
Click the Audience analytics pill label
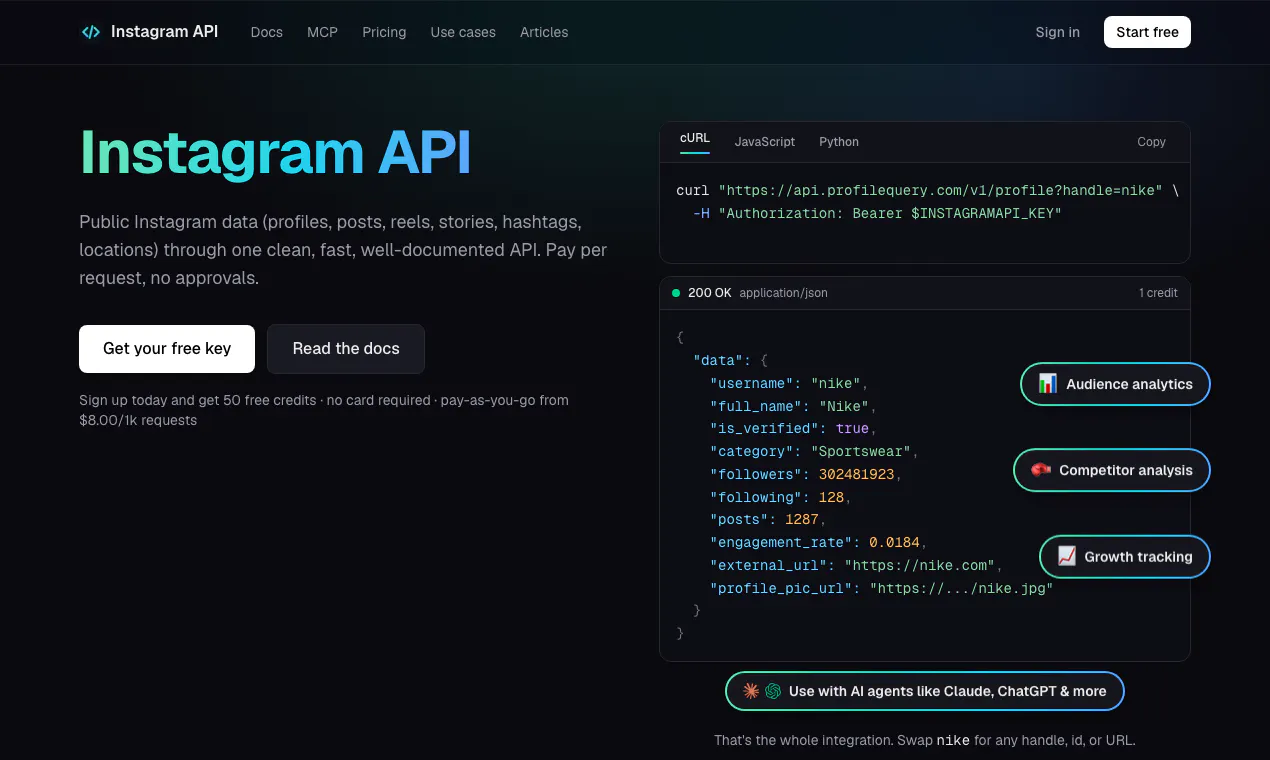(x=1129, y=384)
